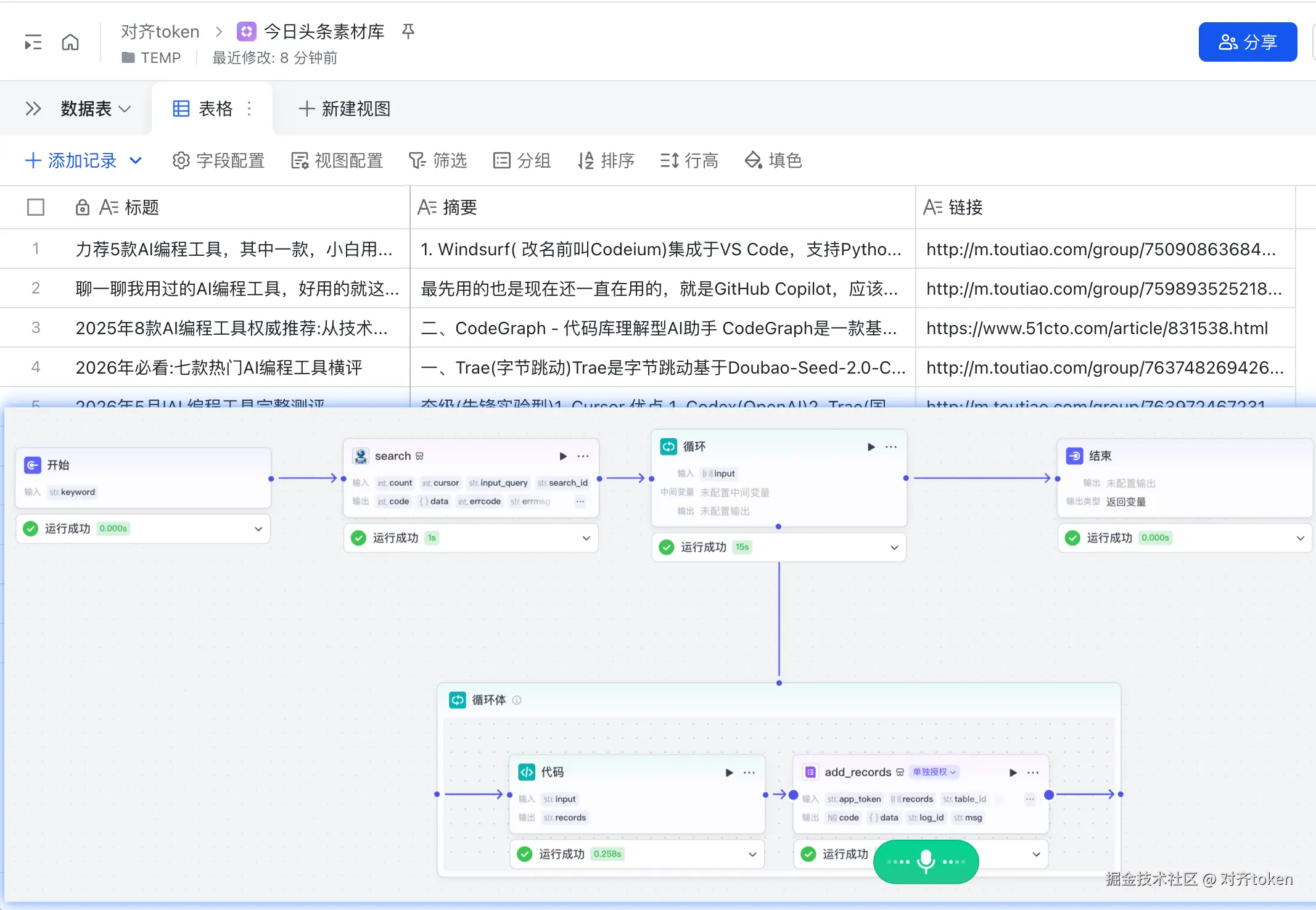Open the 排序 sort menu
1316x910 pixels.
(606, 161)
